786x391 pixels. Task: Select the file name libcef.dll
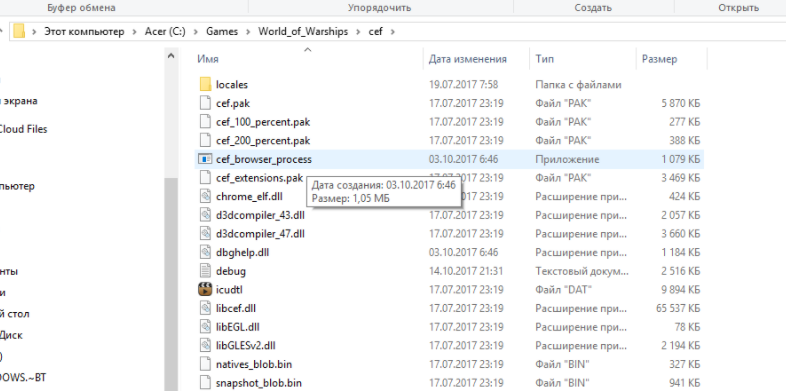click(x=236, y=308)
